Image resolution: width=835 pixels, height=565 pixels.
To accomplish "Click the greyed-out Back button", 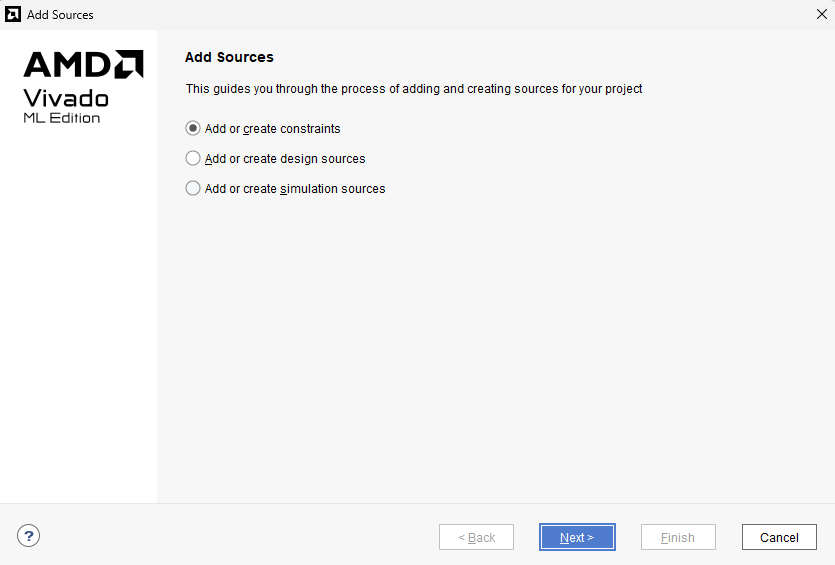I will [476, 537].
